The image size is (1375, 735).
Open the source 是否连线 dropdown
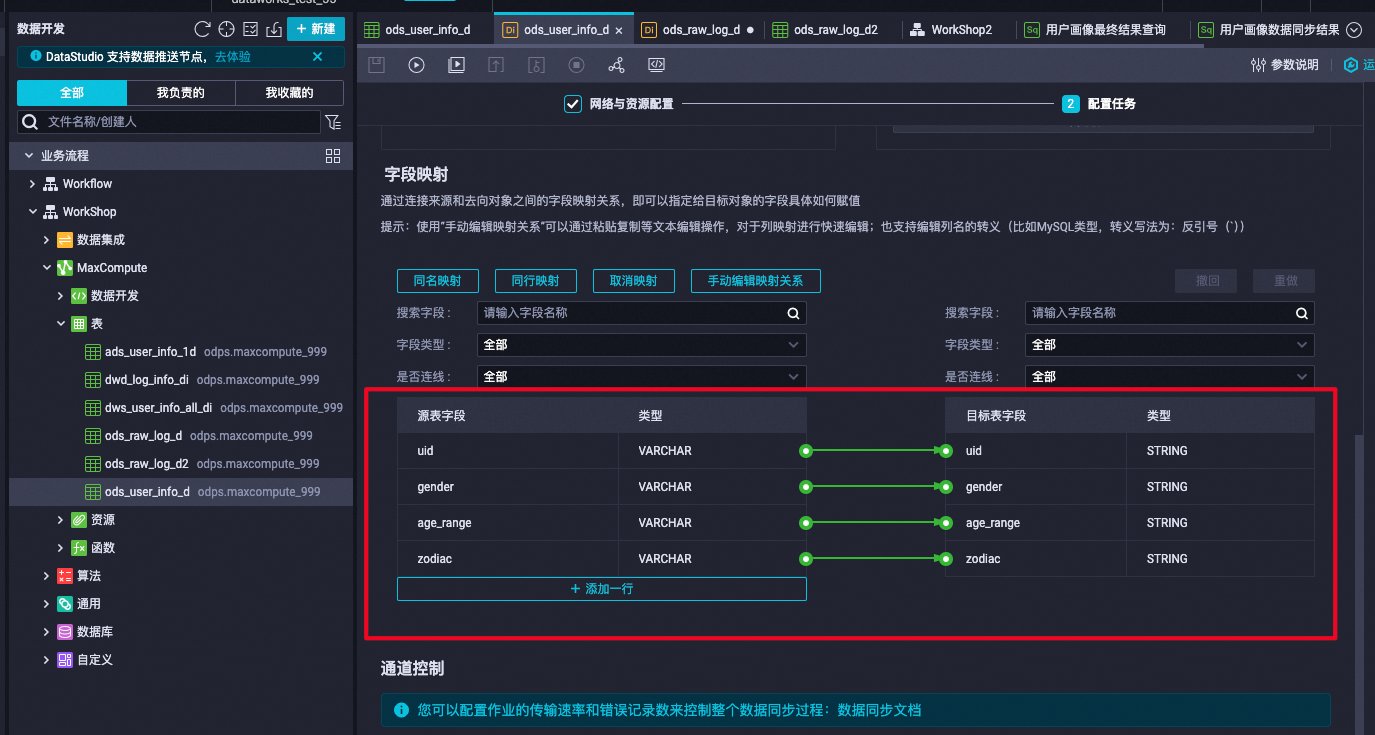tap(641, 377)
